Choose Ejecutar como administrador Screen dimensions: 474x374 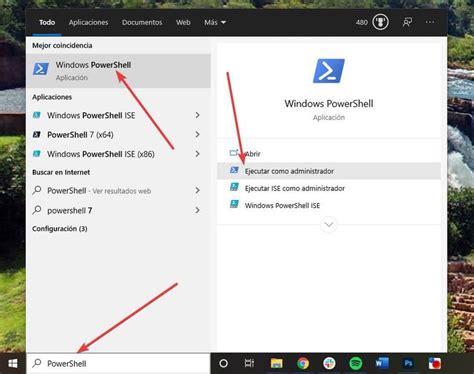(x=329, y=171)
